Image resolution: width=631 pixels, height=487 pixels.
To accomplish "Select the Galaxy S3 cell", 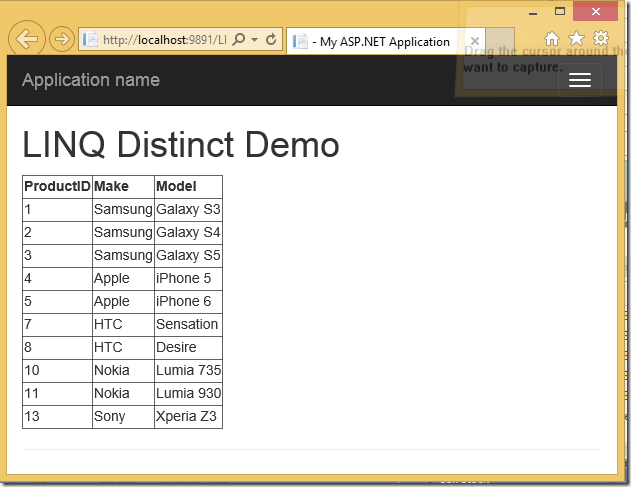I will (188, 209).
